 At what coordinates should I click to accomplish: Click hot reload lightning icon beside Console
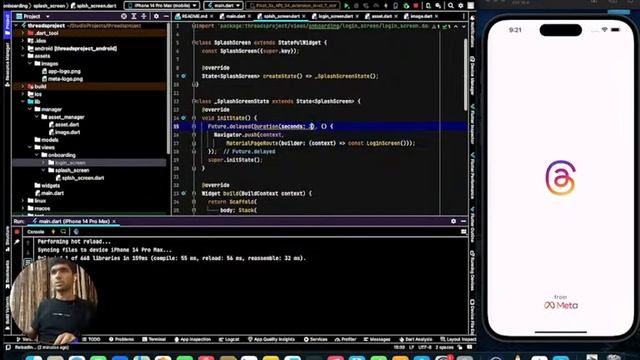coord(53,232)
